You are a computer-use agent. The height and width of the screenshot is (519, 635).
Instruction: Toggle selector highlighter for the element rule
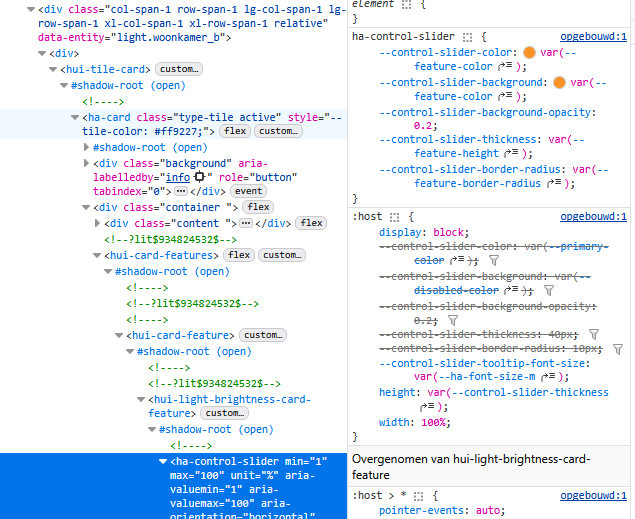[406, 4]
